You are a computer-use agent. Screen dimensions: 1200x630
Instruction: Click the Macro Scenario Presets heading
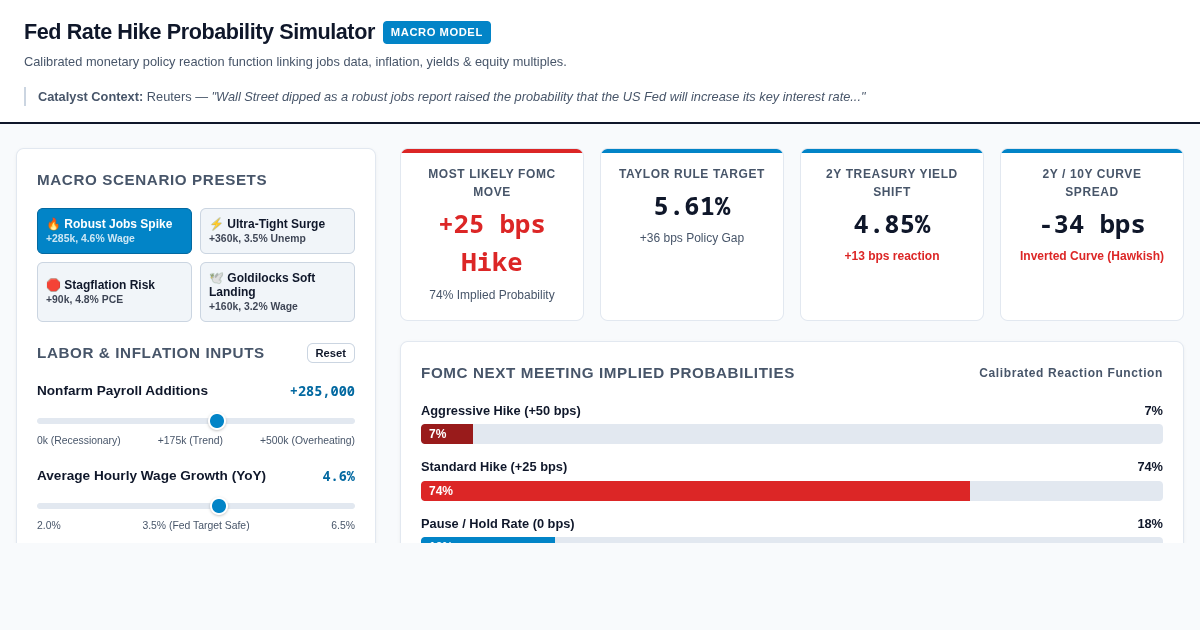[x=152, y=180]
